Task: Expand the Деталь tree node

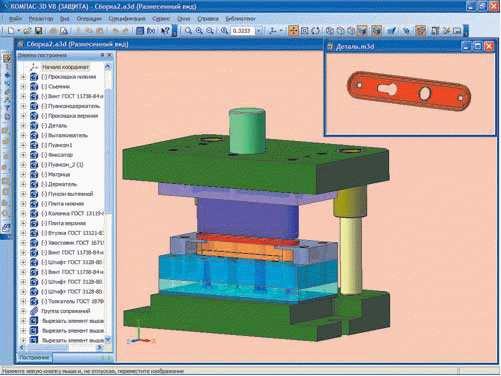Action: coord(23,126)
